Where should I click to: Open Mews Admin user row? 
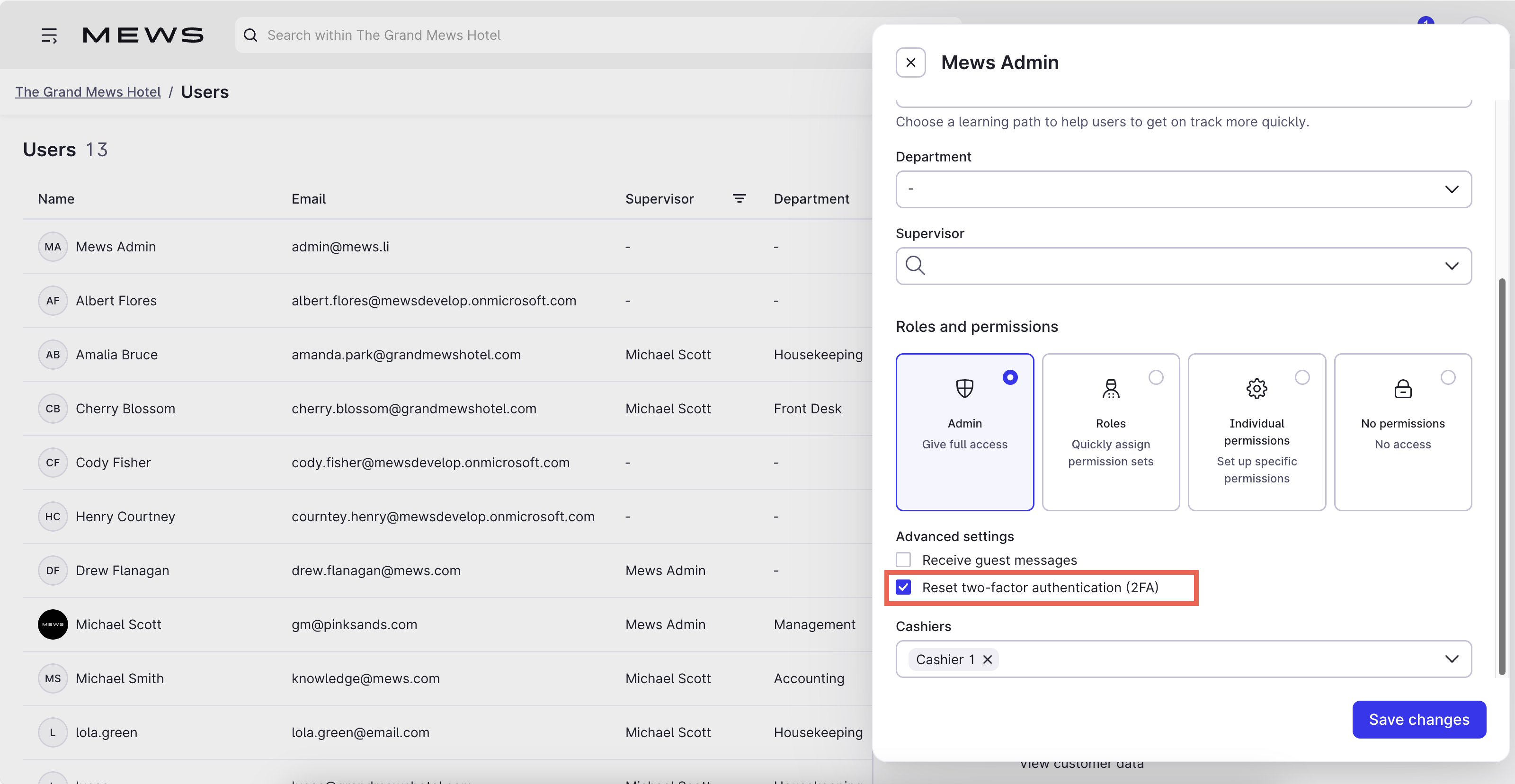[447, 247]
